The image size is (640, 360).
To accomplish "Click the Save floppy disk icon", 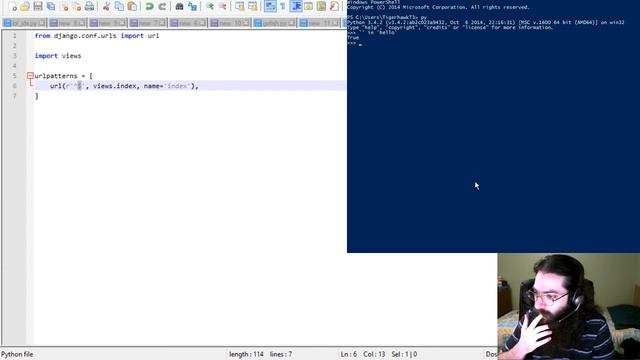I will coord(38,6).
